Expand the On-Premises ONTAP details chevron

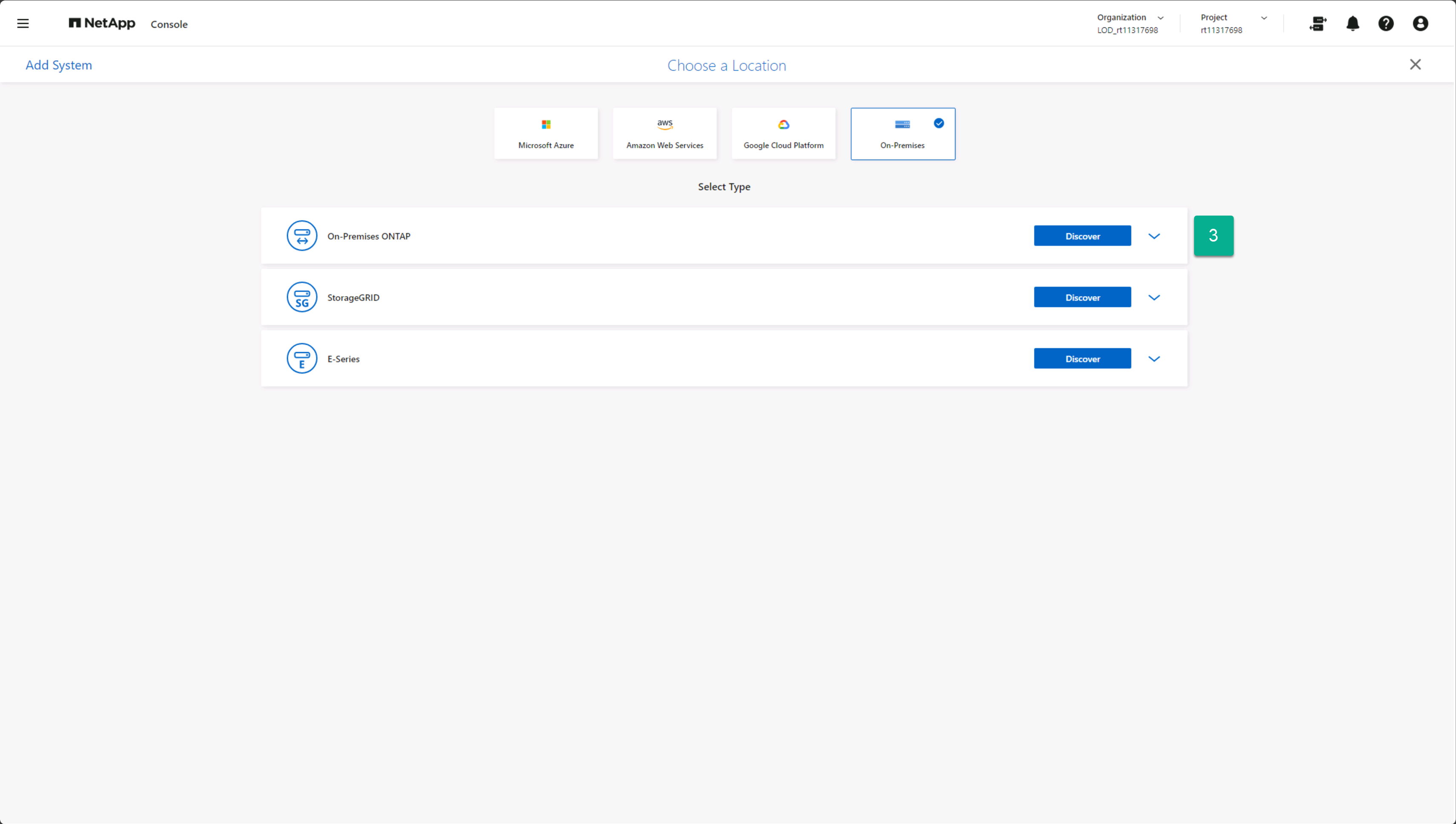pyautogui.click(x=1154, y=236)
